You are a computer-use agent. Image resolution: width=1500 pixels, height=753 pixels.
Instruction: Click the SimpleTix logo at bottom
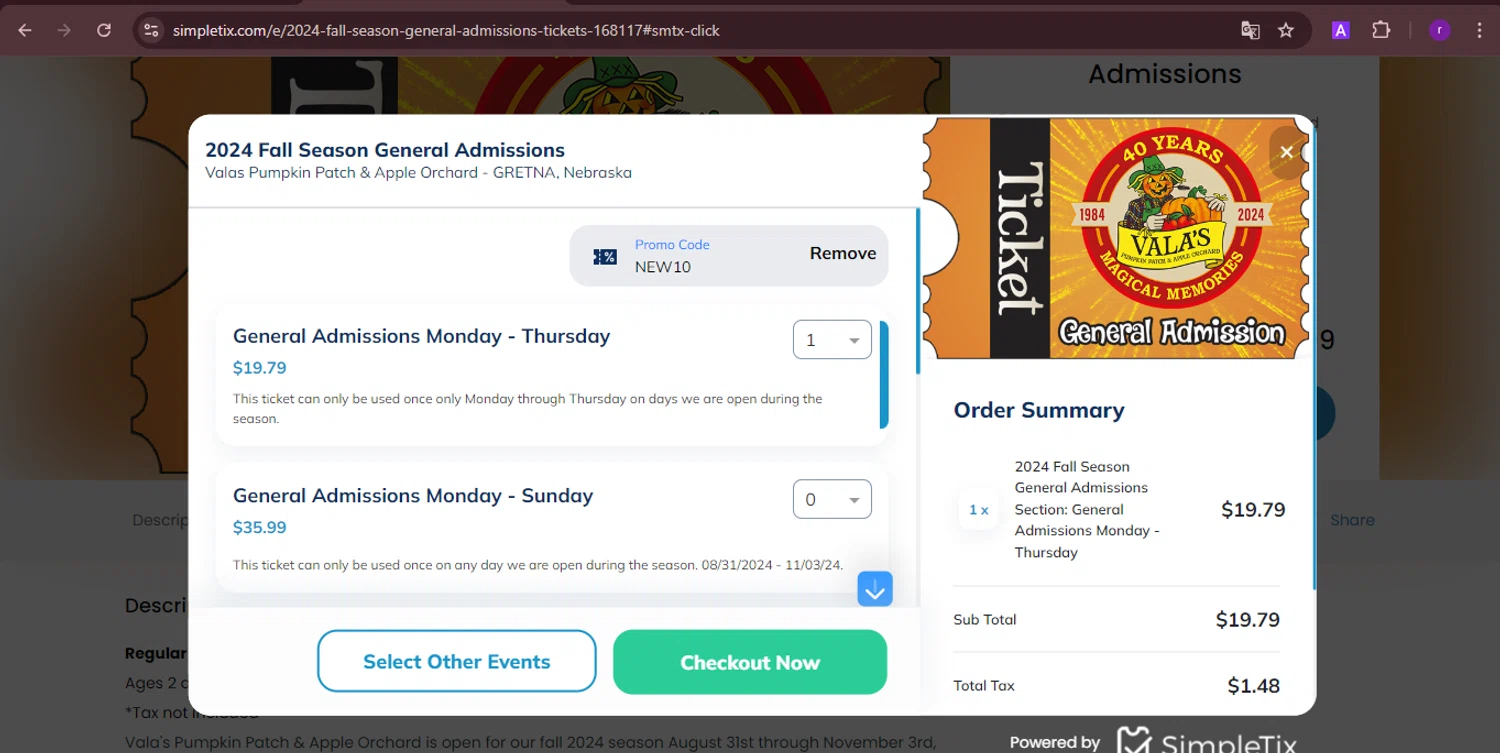(x=1206, y=742)
